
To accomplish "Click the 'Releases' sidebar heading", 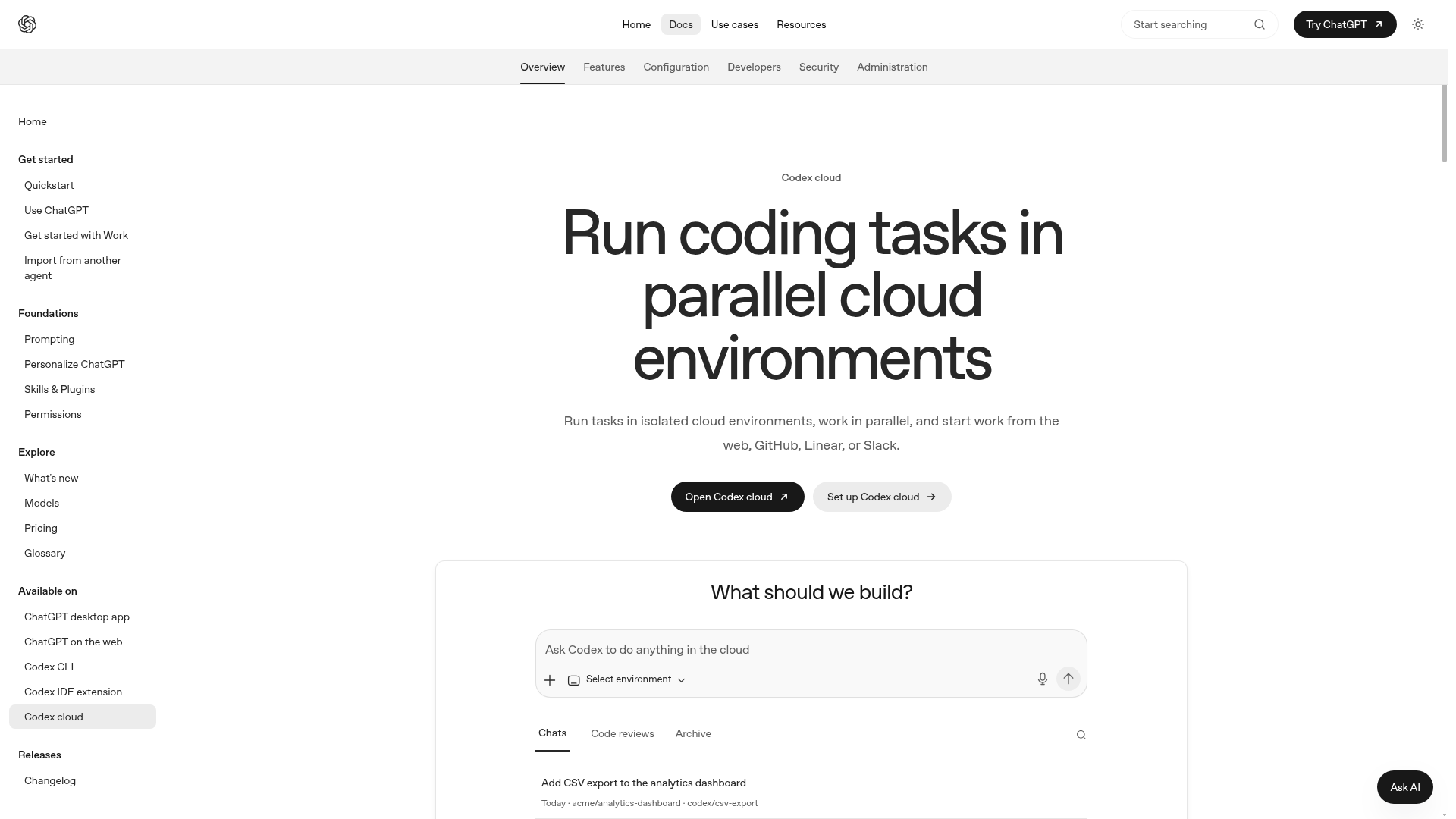I will click(x=39, y=755).
